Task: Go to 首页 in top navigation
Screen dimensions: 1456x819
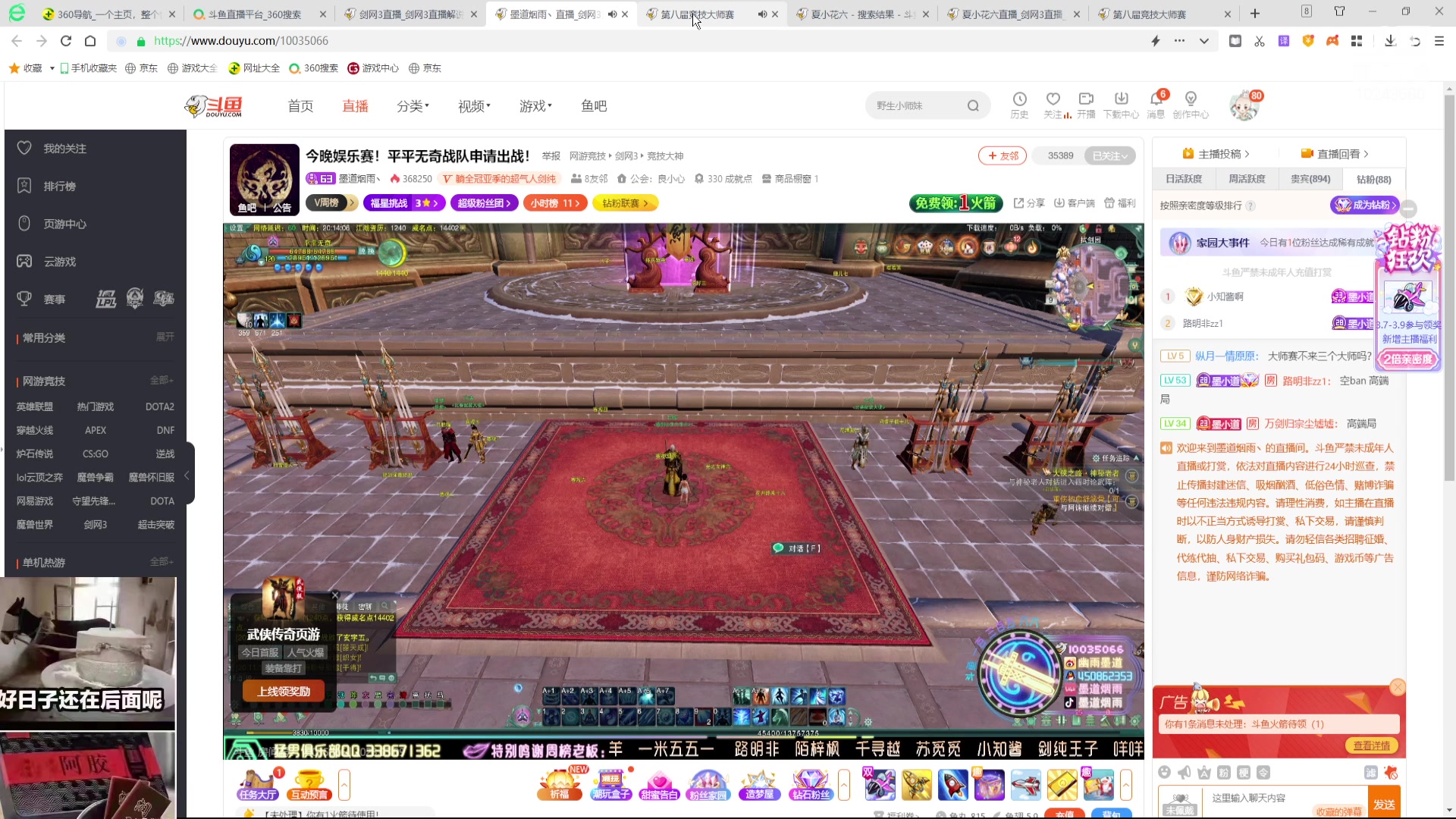Action: point(300,106)
